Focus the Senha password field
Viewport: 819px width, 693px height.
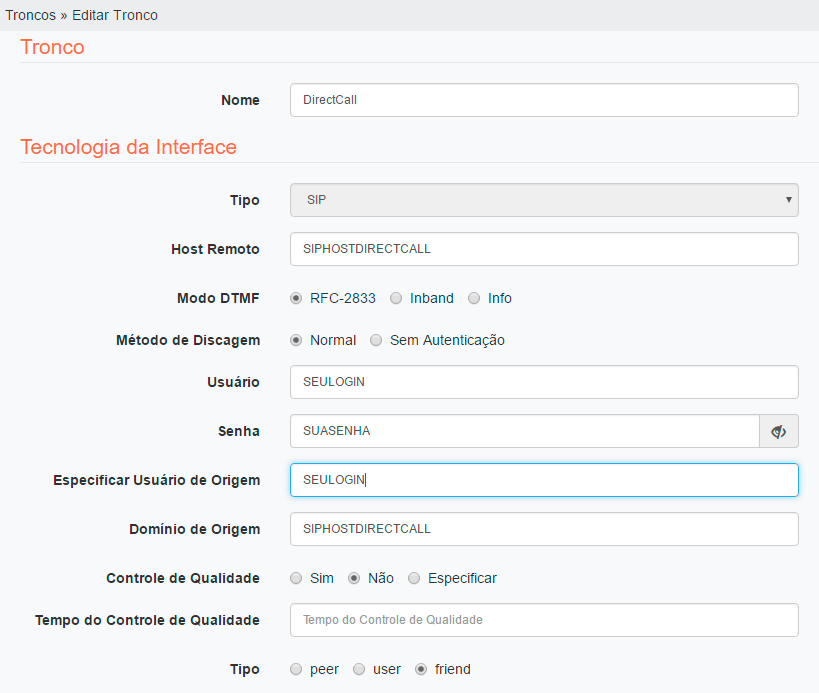524,431
